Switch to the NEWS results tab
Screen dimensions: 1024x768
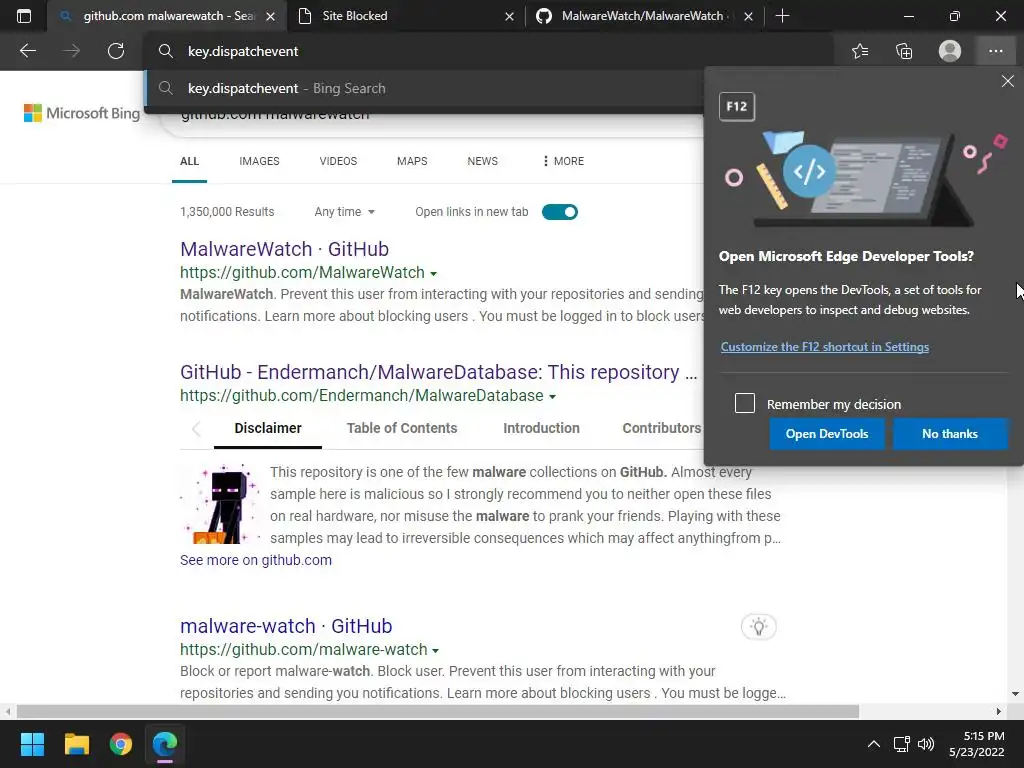[483, 161]
